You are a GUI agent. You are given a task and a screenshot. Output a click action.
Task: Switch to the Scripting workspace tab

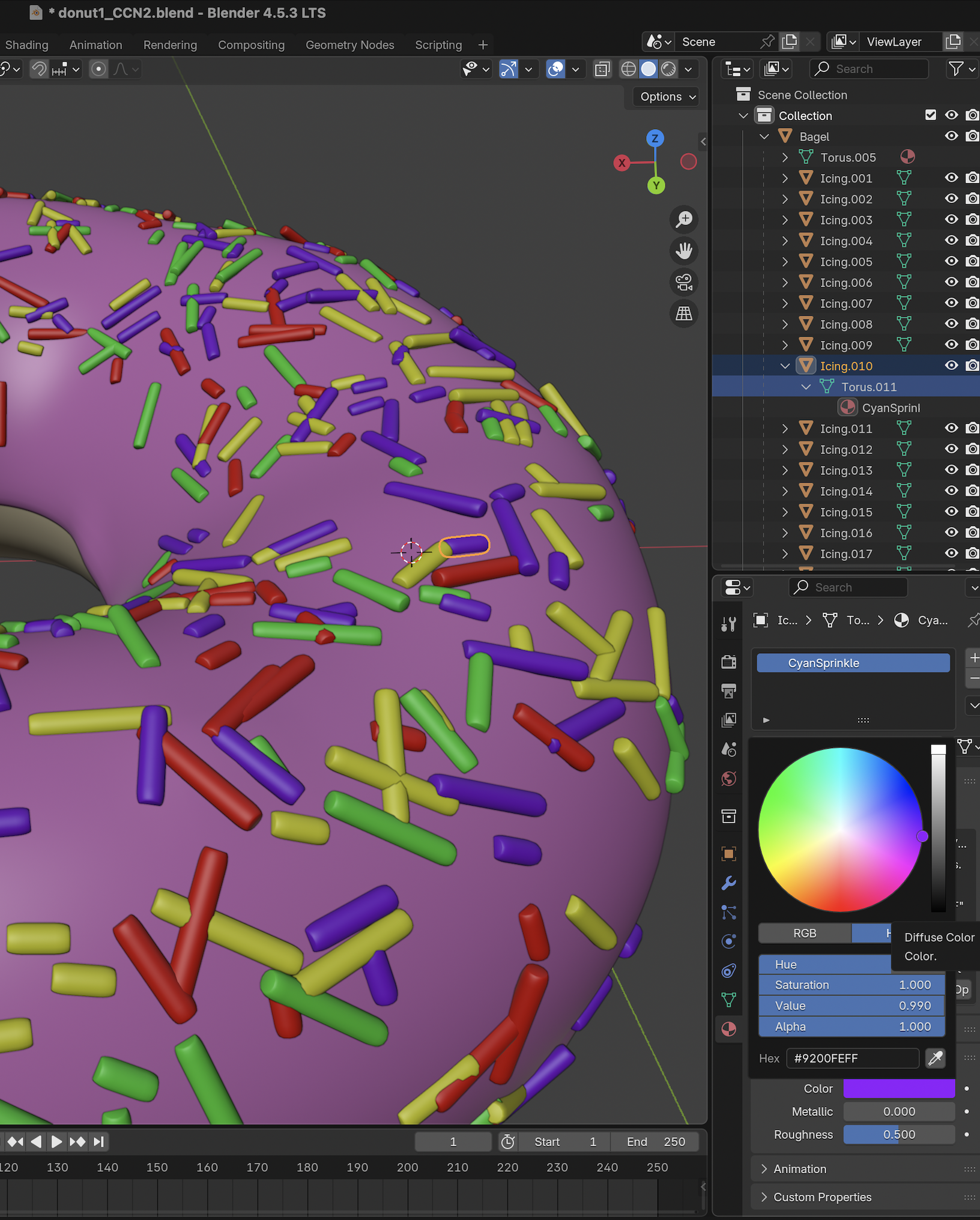pyautogui.click(x=438, y=44)
